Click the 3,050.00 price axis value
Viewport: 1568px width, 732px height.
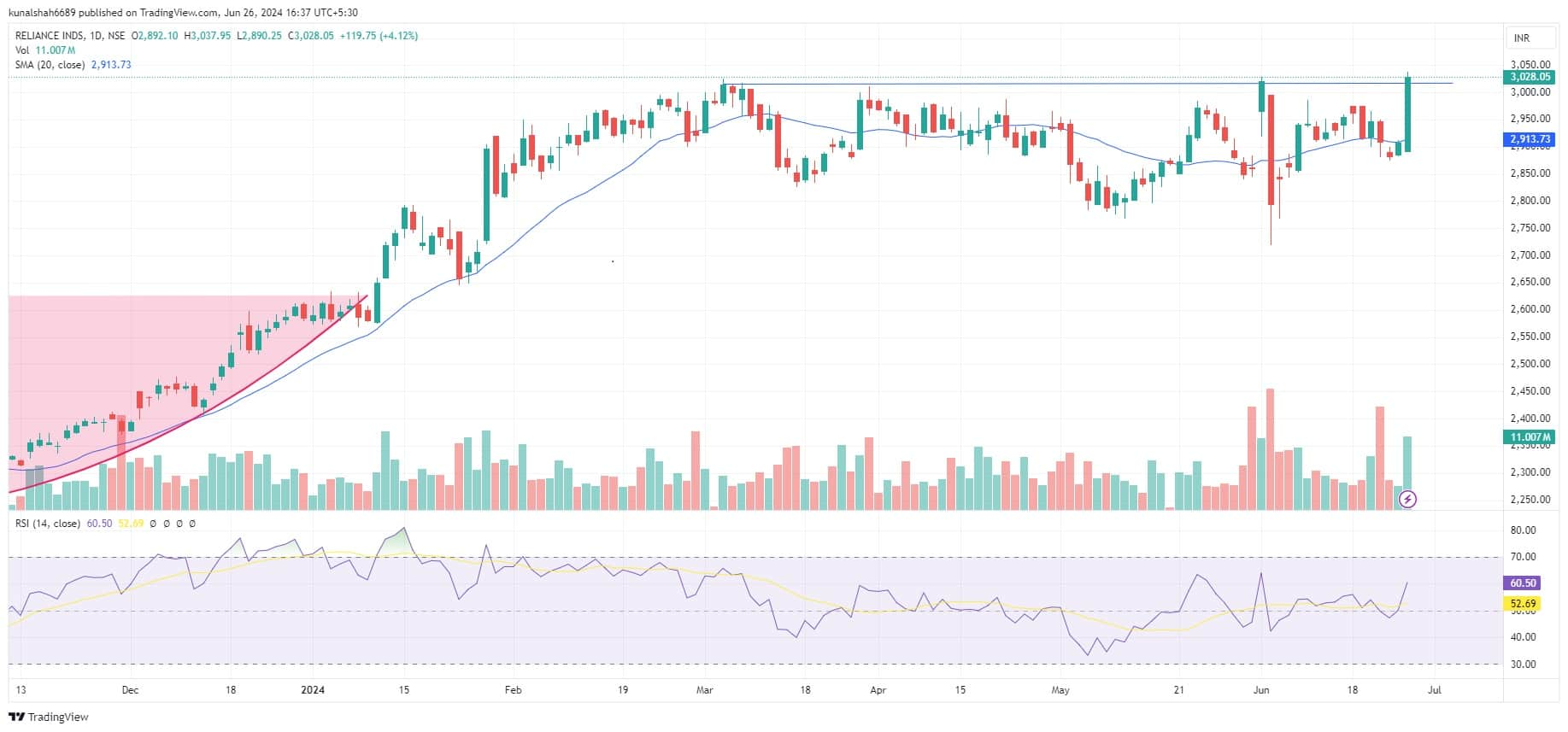(1530, 64)
